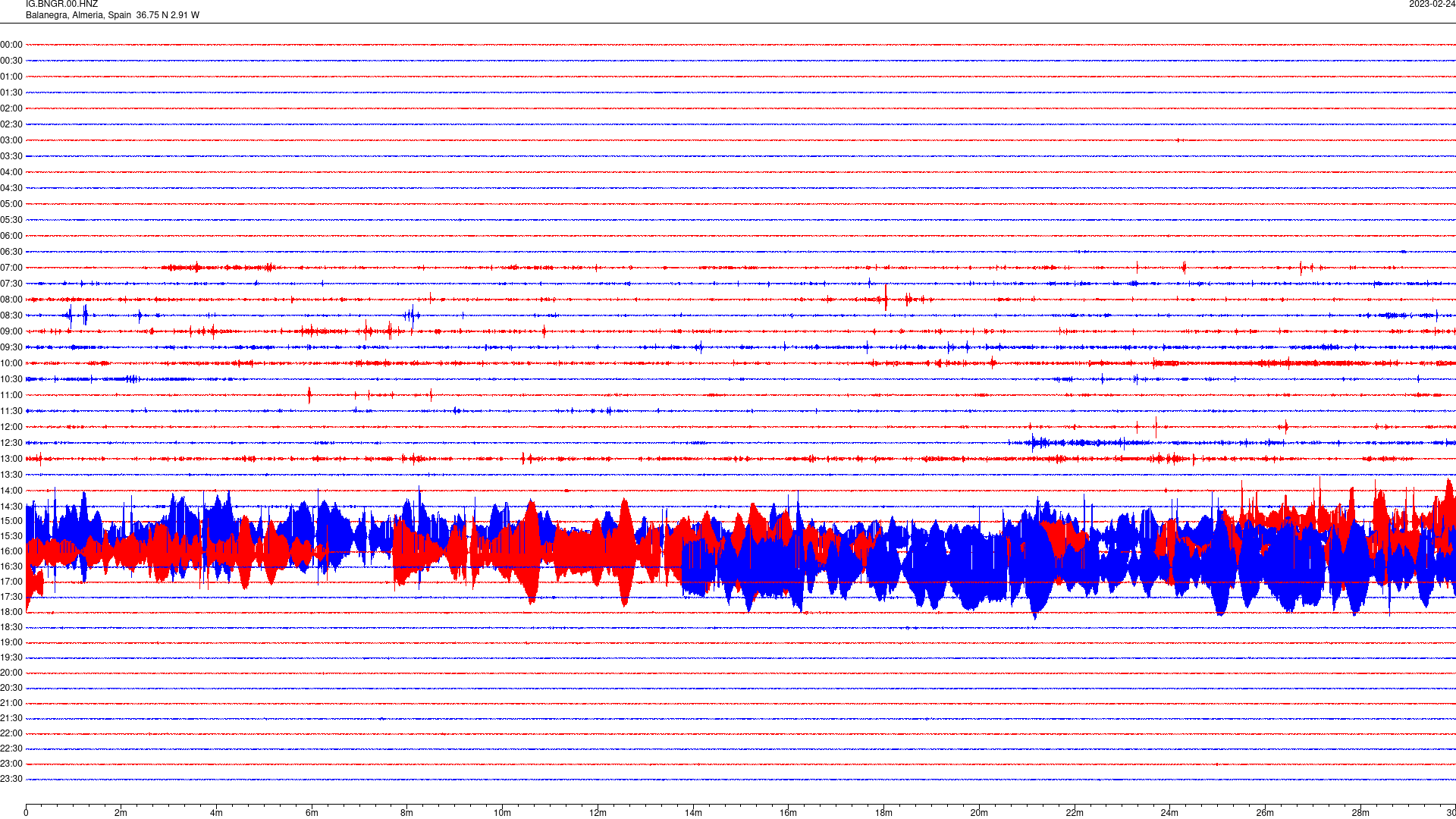Click the 26m tick on time axis
1456x819 pixels.
pyautogui.click(x=1265, y=813)
